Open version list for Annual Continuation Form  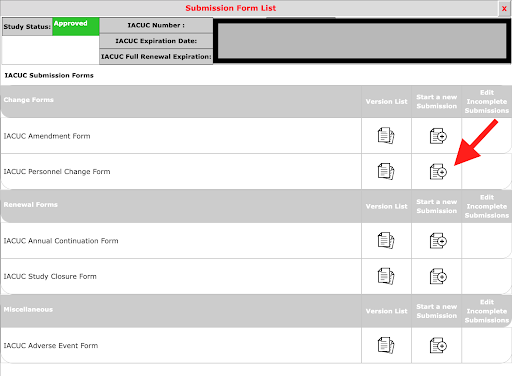click(386, 240)
